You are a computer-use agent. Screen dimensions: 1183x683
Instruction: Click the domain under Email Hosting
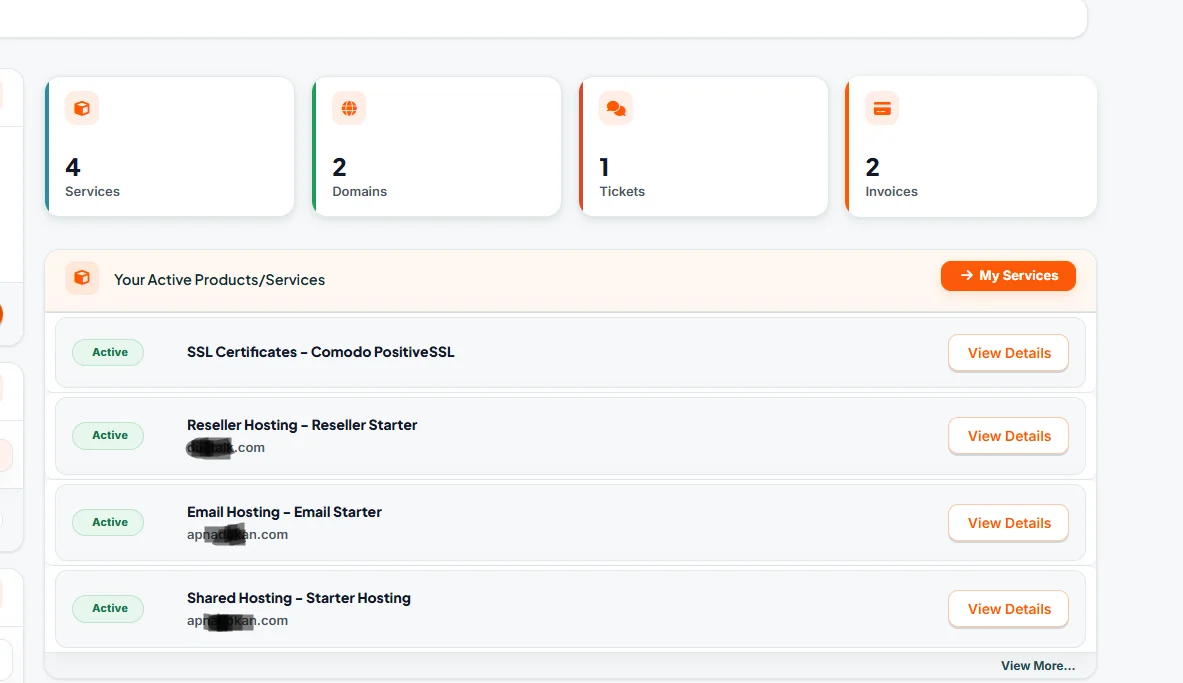(237, 534)
